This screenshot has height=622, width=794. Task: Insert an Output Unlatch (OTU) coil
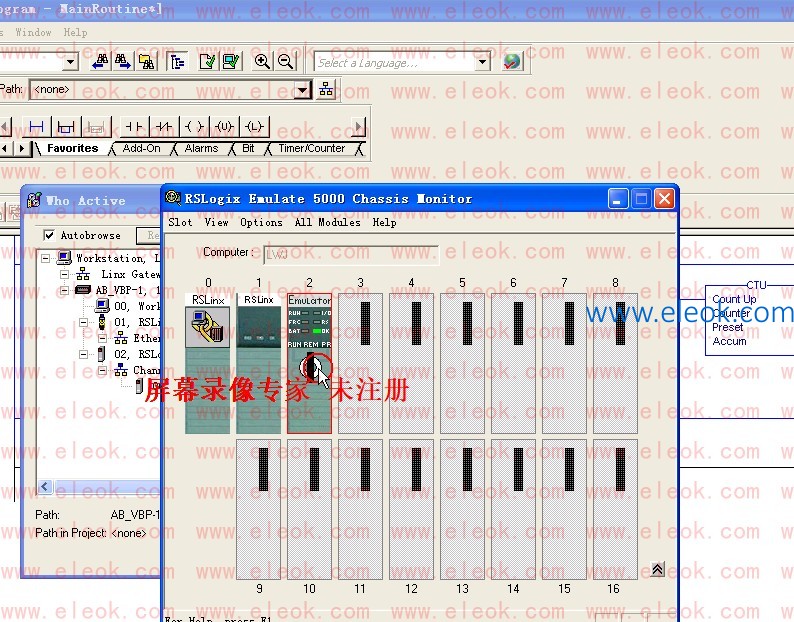pos(224,126)
